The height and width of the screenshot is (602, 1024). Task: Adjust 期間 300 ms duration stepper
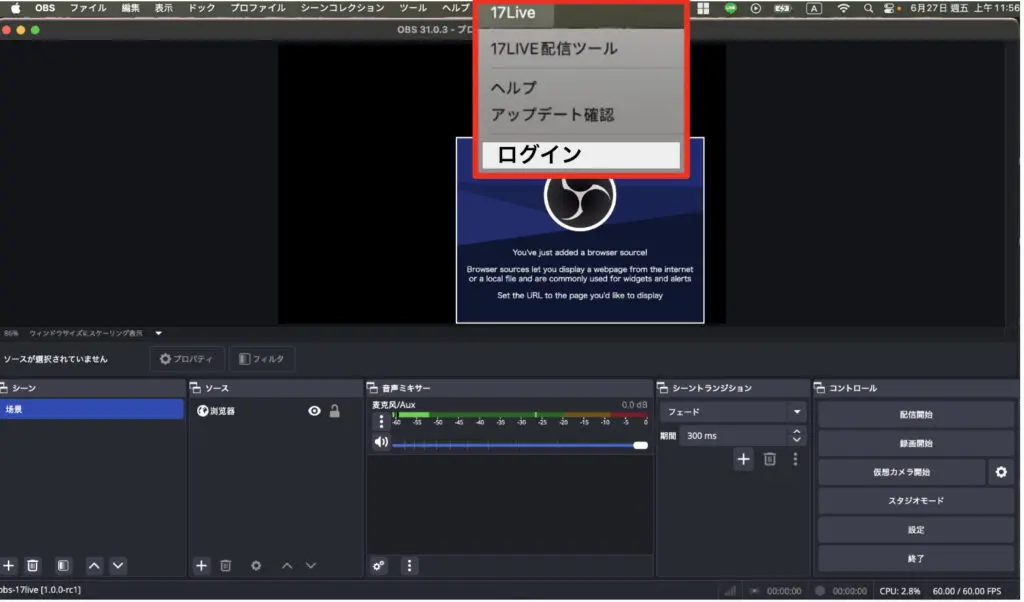(797, 437)
